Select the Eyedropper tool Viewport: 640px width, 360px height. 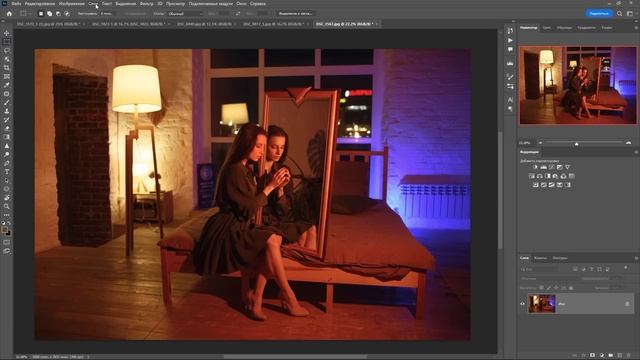(7, 85)
